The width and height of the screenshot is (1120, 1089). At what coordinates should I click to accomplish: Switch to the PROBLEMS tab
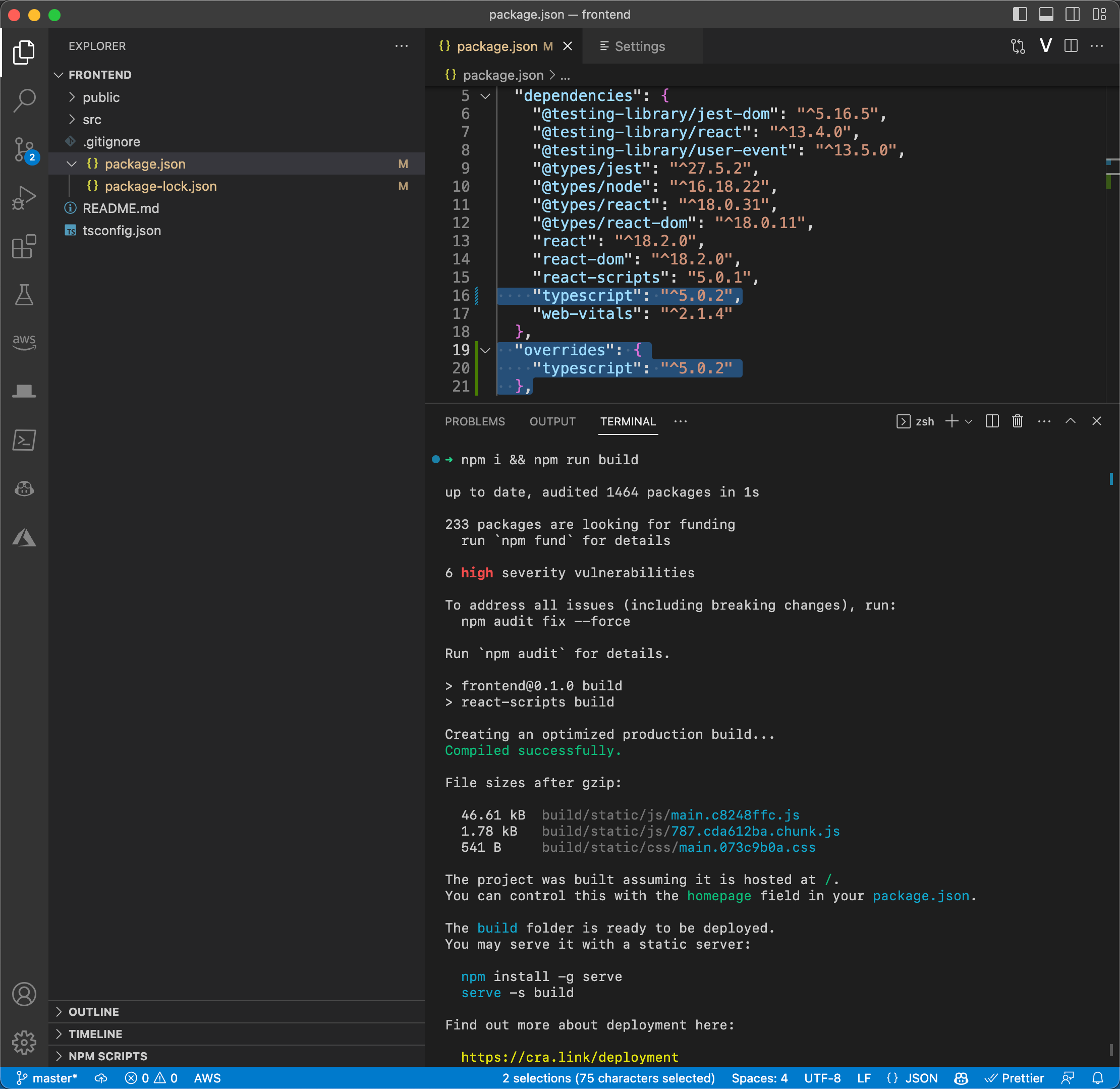pyautogui.click(x=475, y=421)
